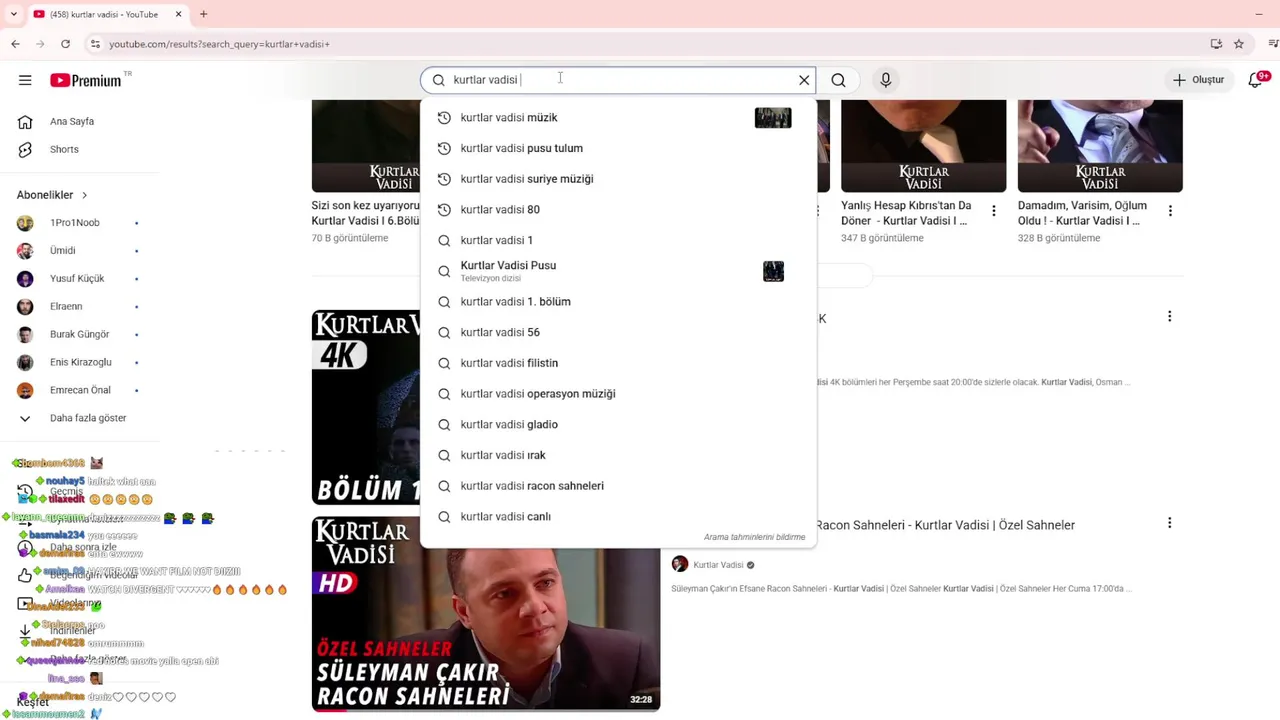This screenshot has height=720, width=1280.
Task: Select suggestion kurtlar vadisi gladio
Action: pyautogui.click(x=618, y=425)
